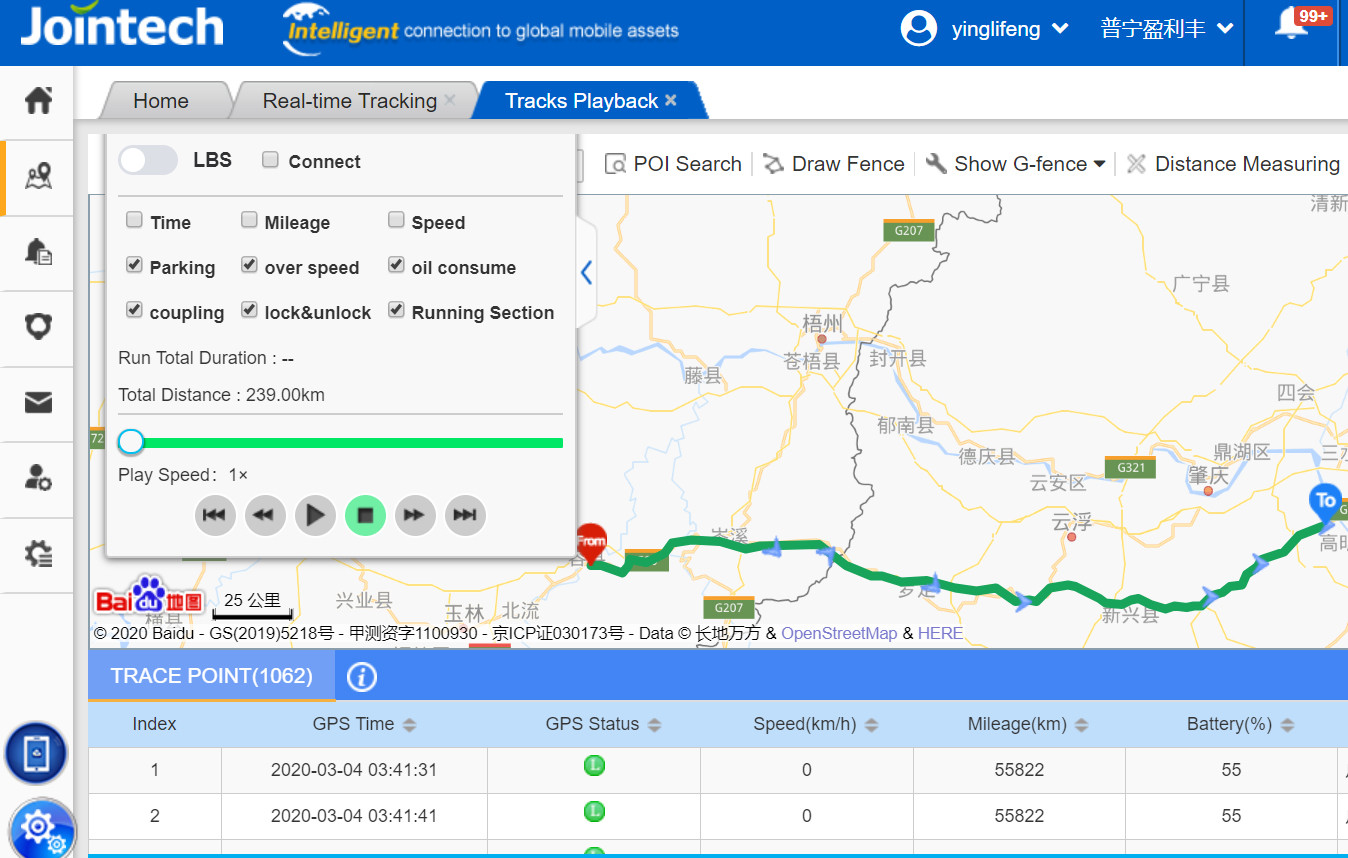Image resolution: width=1348 pixels, height=858 pixels.
Task: Enable the Connect checkbox
Action: point(270,160)
